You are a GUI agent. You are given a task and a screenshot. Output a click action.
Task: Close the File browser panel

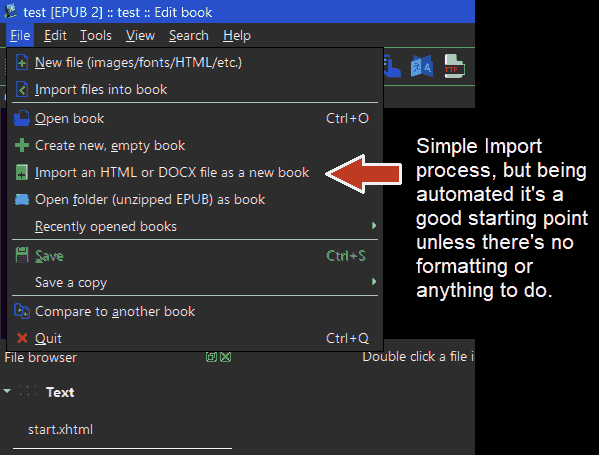226,357
